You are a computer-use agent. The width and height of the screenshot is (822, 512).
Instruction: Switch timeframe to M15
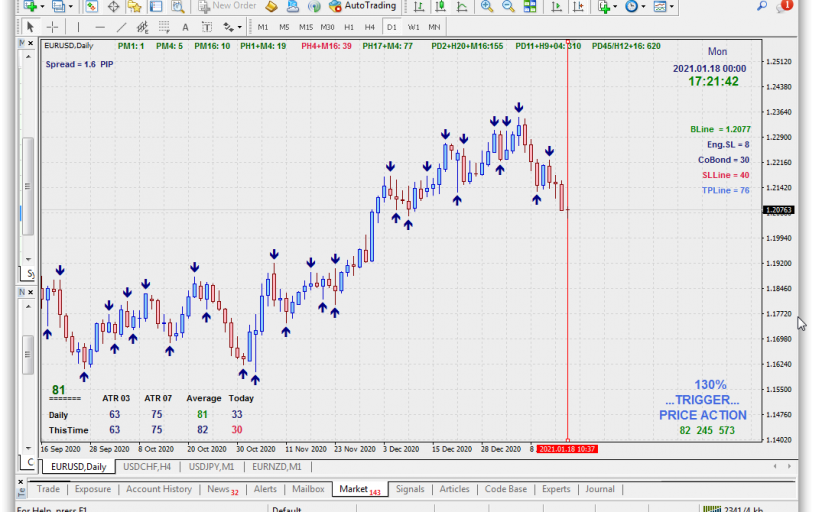306,27
